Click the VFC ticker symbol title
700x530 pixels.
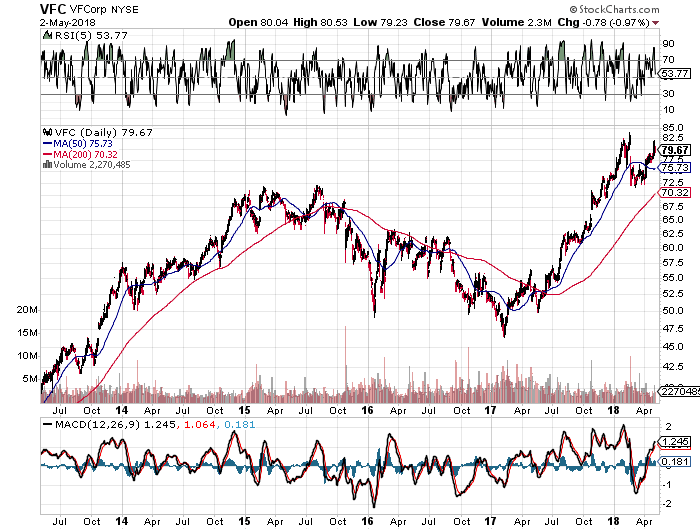(53, 9)
